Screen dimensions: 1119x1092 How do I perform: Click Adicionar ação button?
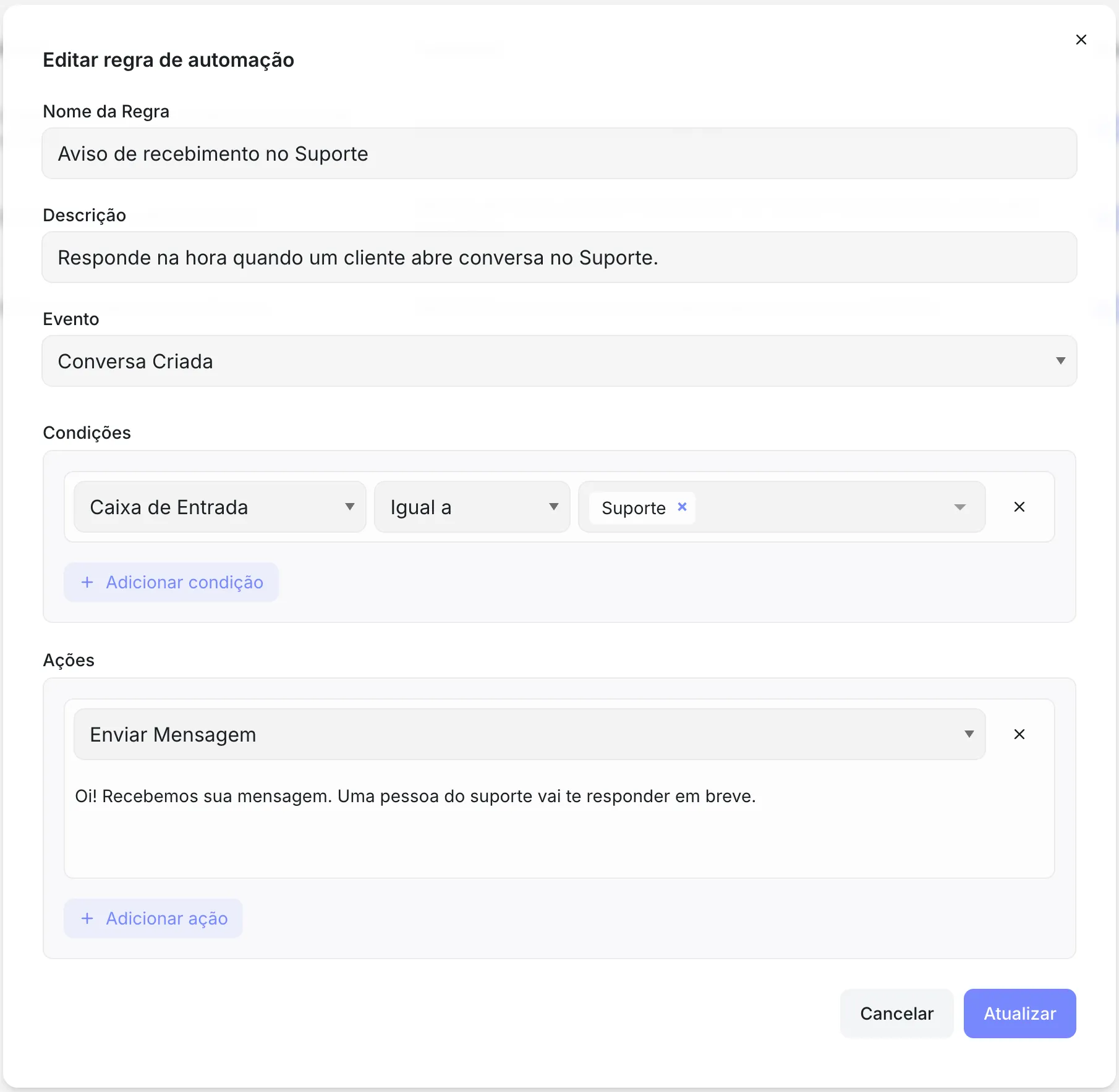153,918
